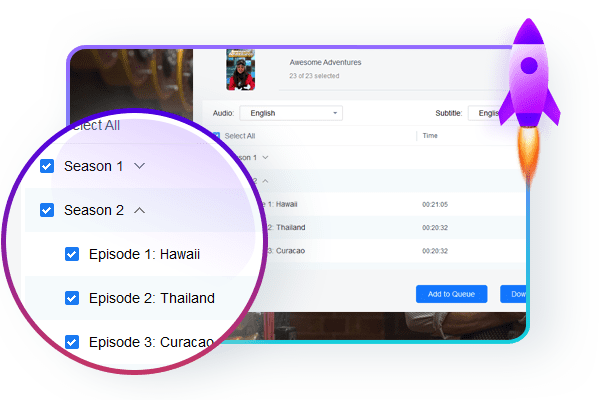Click the small 'Thailand' text in the background list

coord(290,227)
